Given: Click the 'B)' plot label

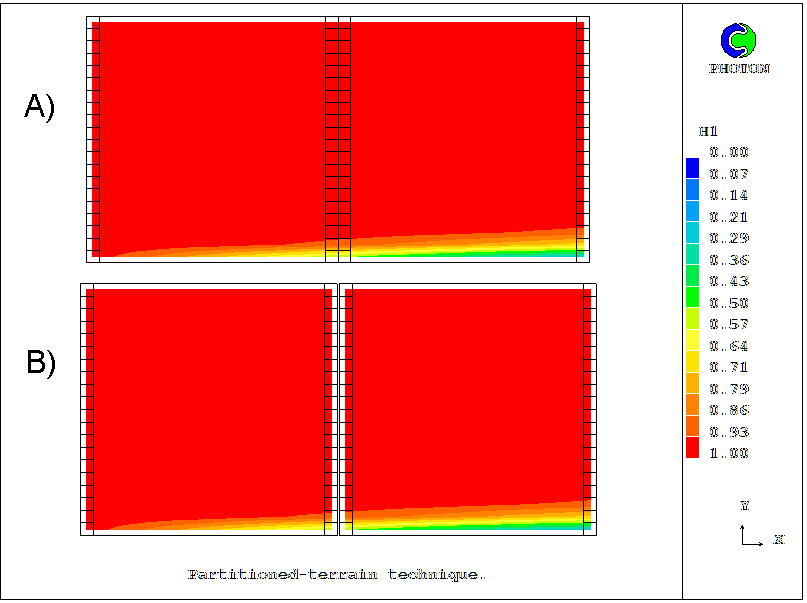Looking at the screenshot, I should (x=40, y=364).
